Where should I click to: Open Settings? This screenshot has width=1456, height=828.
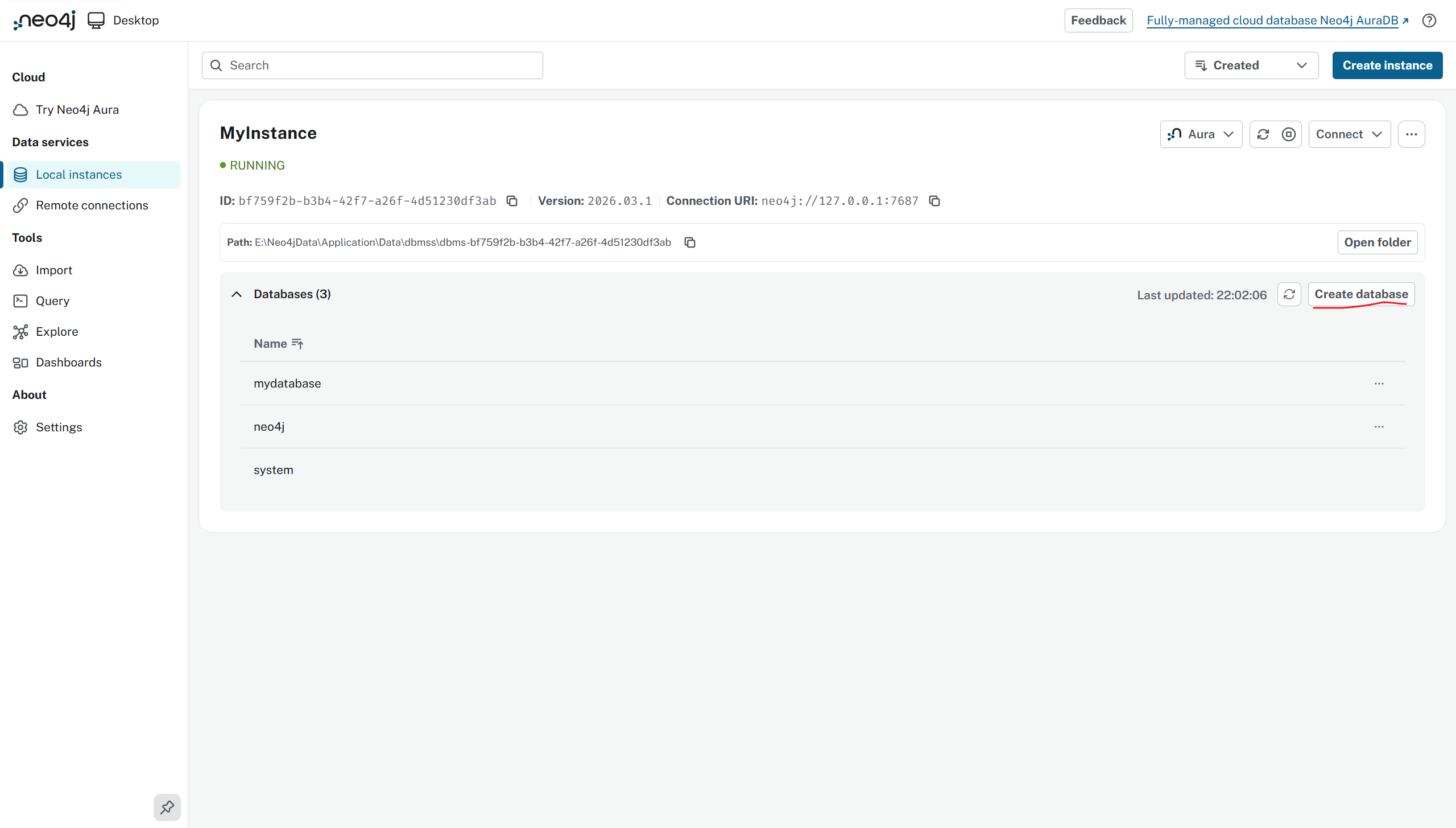[x=94, y=427]
